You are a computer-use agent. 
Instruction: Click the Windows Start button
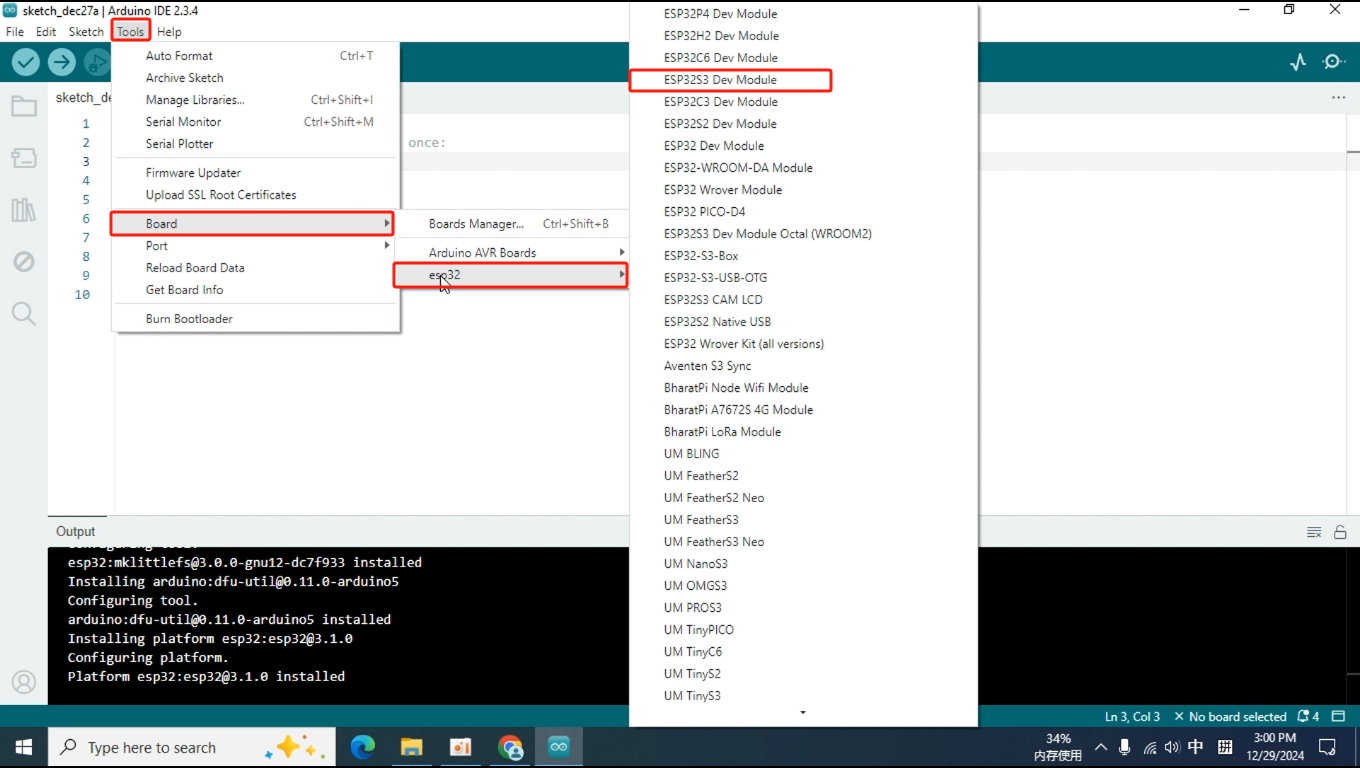(x=24, y=747)
